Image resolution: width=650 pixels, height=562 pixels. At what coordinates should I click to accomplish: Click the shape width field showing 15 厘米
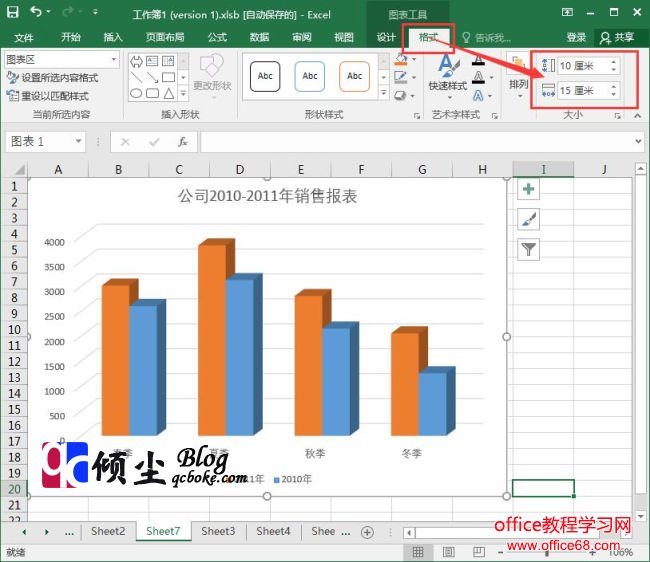[x=582, y=91]
